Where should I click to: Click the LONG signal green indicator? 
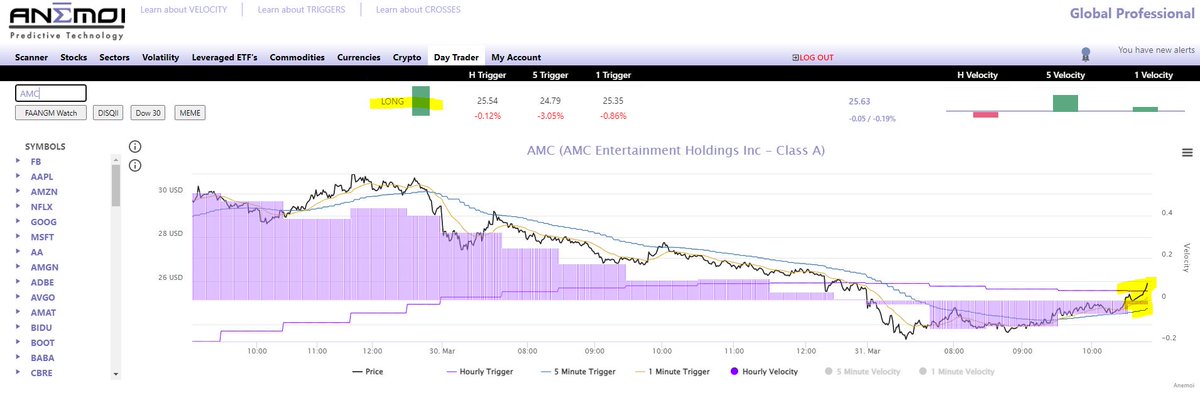coord(421,100)
